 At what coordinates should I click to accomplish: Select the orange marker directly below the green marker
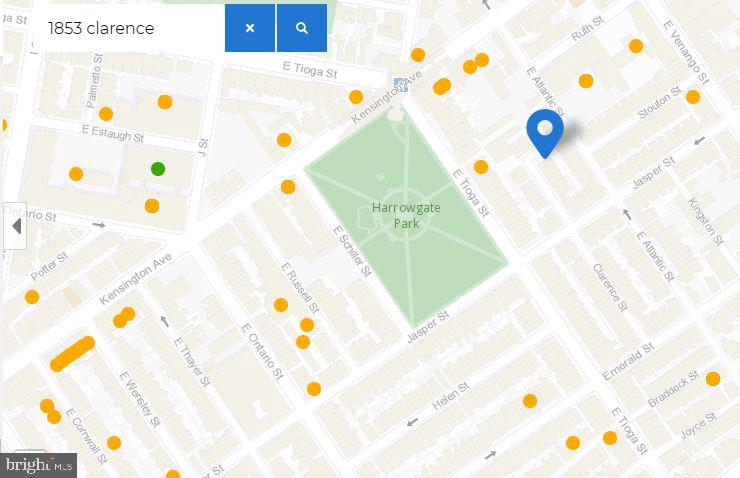[x=152, y=206]
